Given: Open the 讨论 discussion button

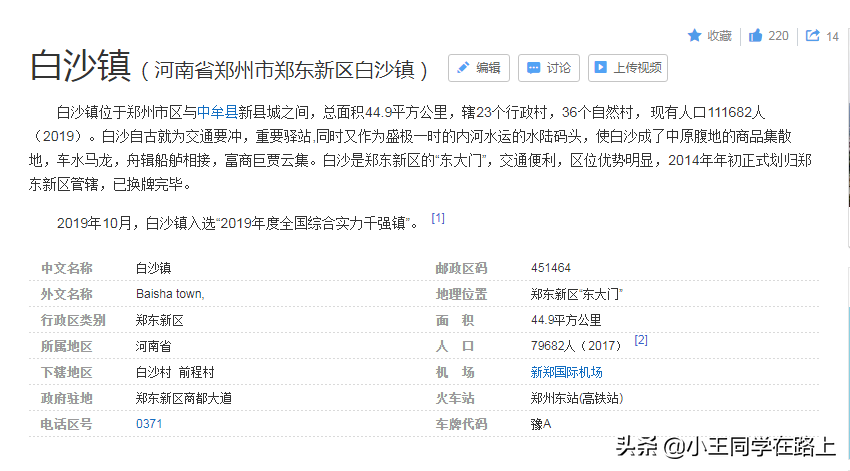Looking at the screenshot, I should coord(549,68).
